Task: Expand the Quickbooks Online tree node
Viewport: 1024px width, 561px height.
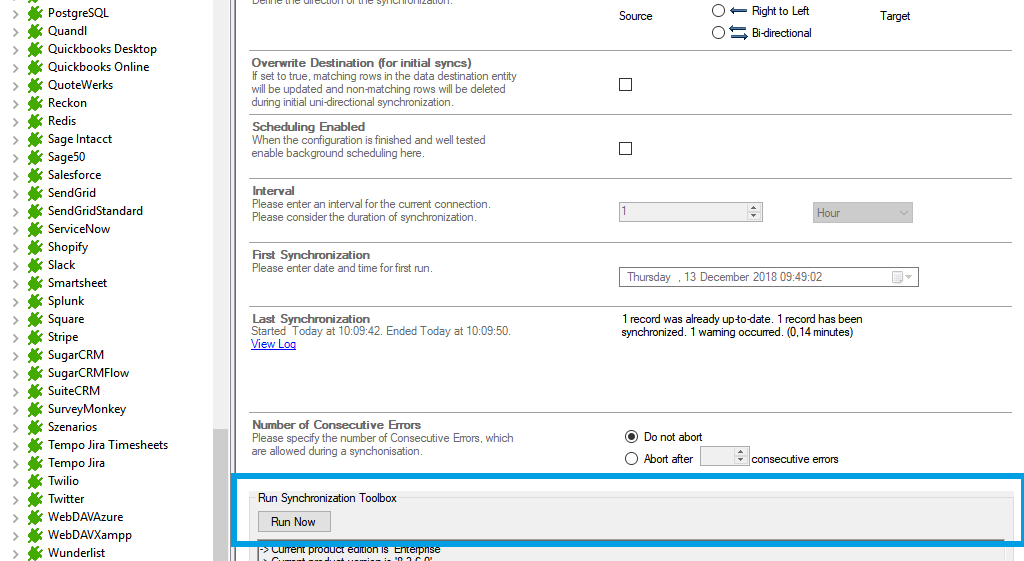Action: pos(15,67)
